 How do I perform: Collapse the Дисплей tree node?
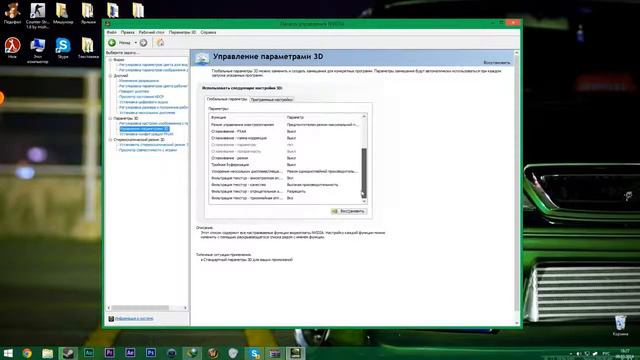[110, 76]
